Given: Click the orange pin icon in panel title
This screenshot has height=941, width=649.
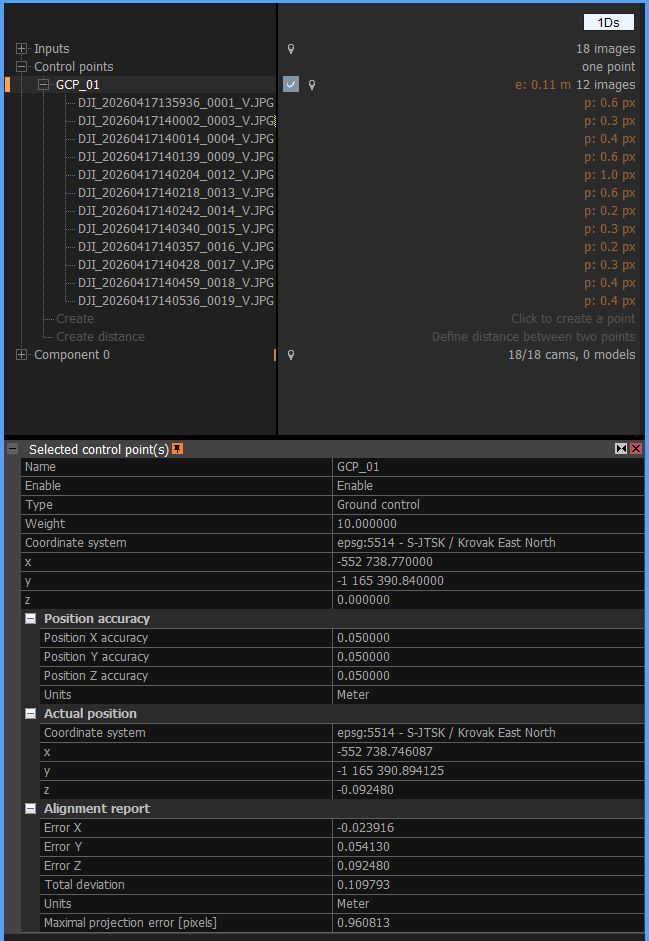Looking at the screenshot, I should tap(177, 448).
